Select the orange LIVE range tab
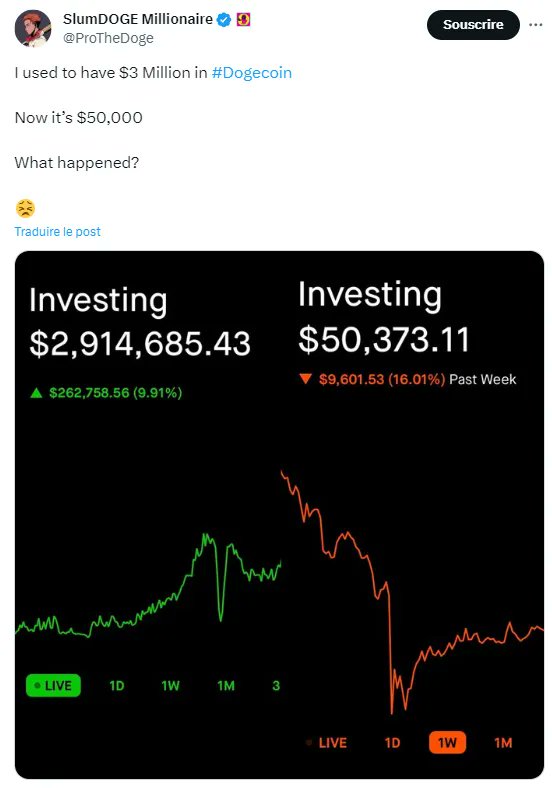 pyautogui.click(x=327, y=743)
